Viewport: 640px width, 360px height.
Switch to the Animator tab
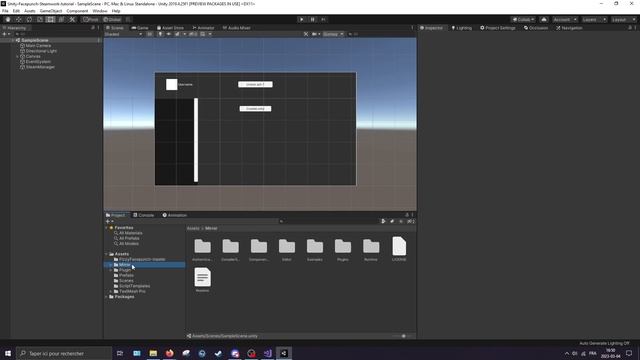click(x=203, y=28)
